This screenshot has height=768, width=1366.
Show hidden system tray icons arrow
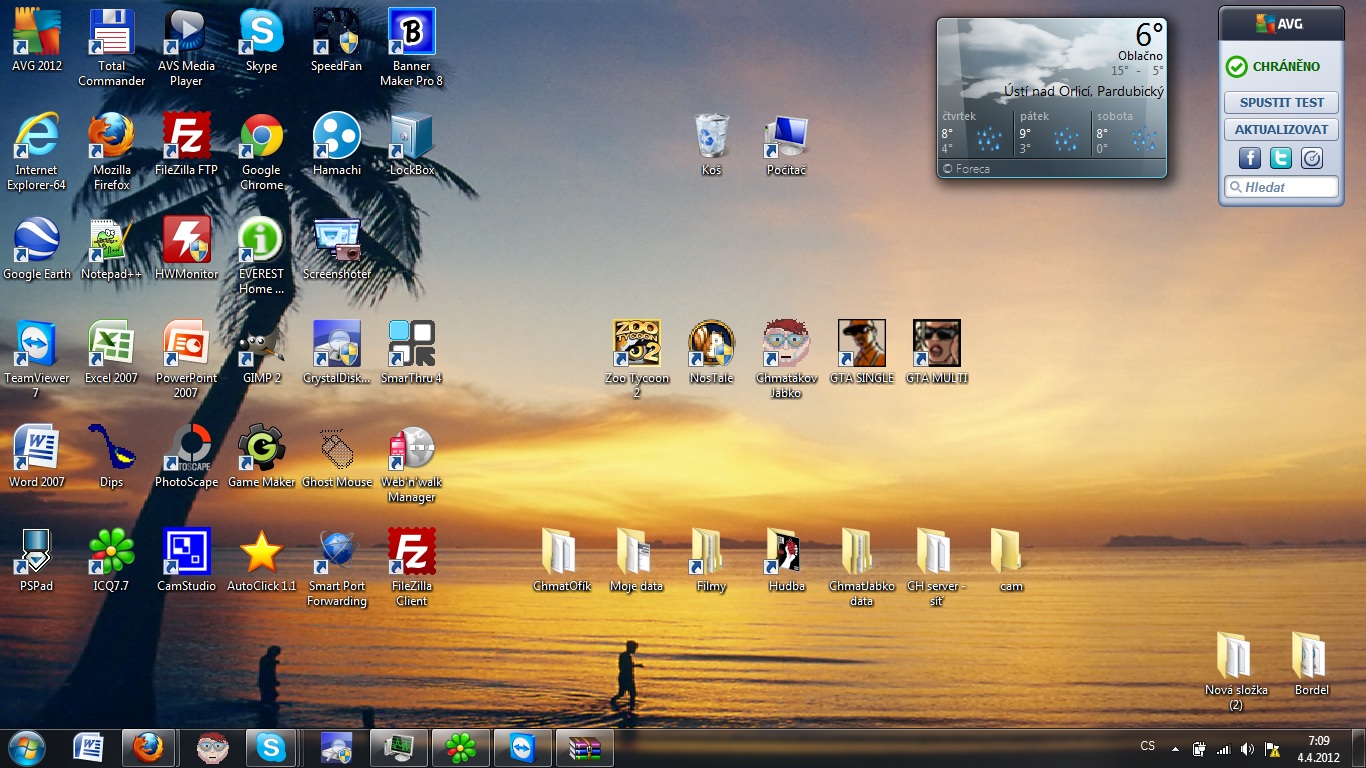pyautogui.click(x=1175, y=749)
